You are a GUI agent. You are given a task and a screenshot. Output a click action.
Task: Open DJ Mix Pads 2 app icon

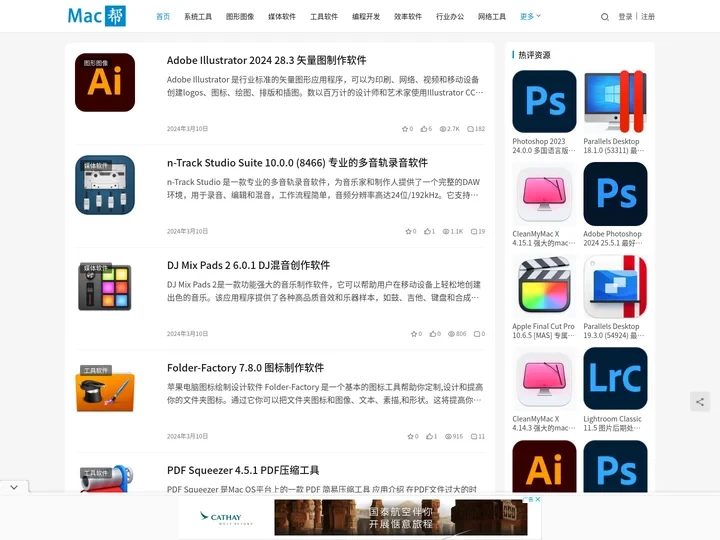pos(105,287)
